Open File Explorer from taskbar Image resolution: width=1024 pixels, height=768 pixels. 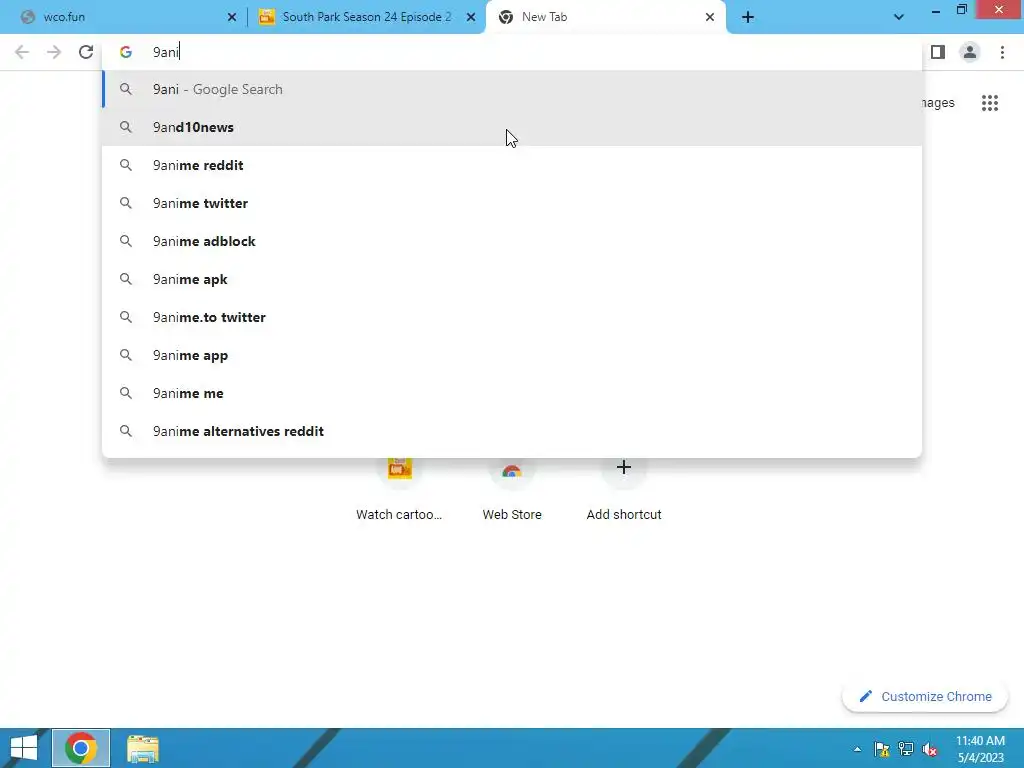tap(142, 748)
